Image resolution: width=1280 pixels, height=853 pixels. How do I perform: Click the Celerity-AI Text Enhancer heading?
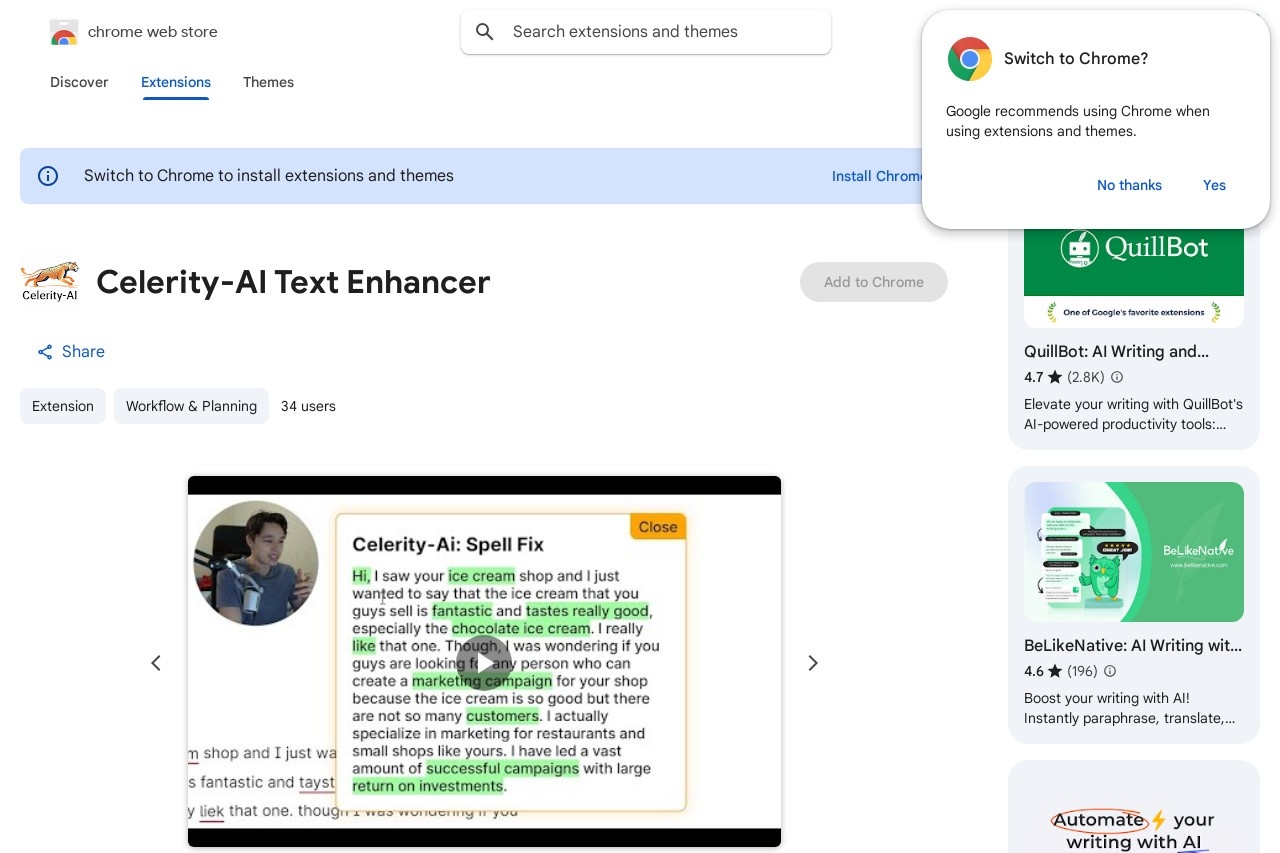coord(293,282)
